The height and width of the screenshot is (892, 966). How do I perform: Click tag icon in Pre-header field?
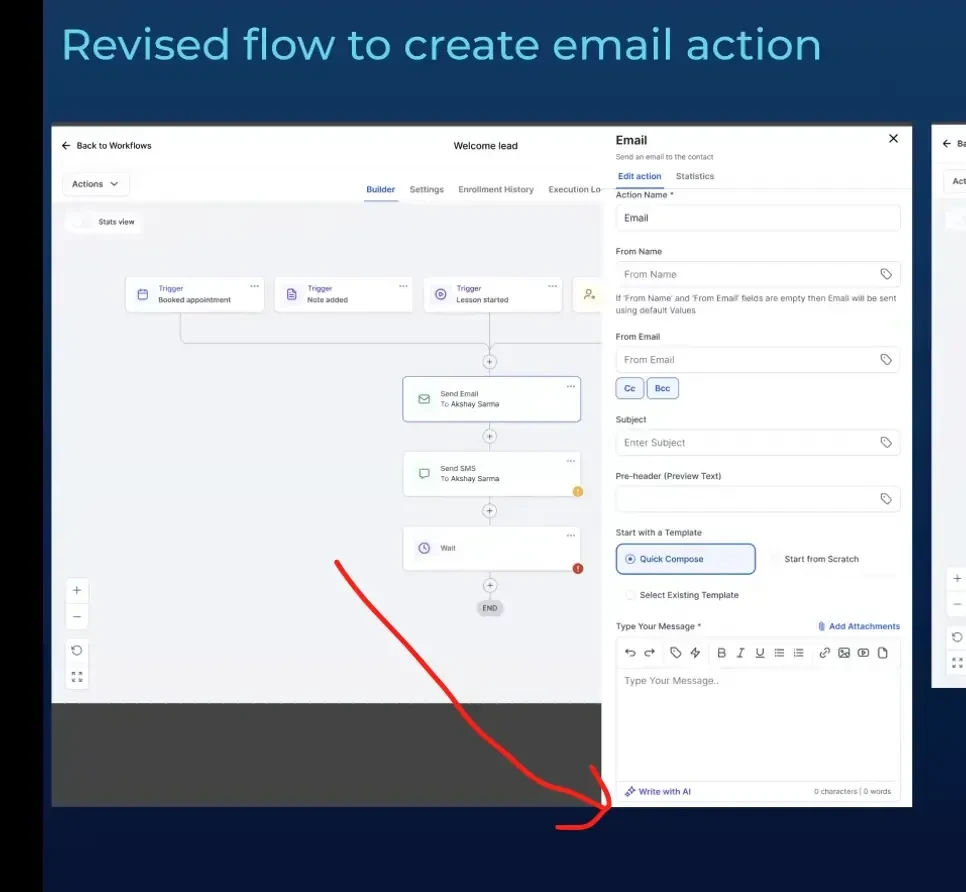point(886,499)
